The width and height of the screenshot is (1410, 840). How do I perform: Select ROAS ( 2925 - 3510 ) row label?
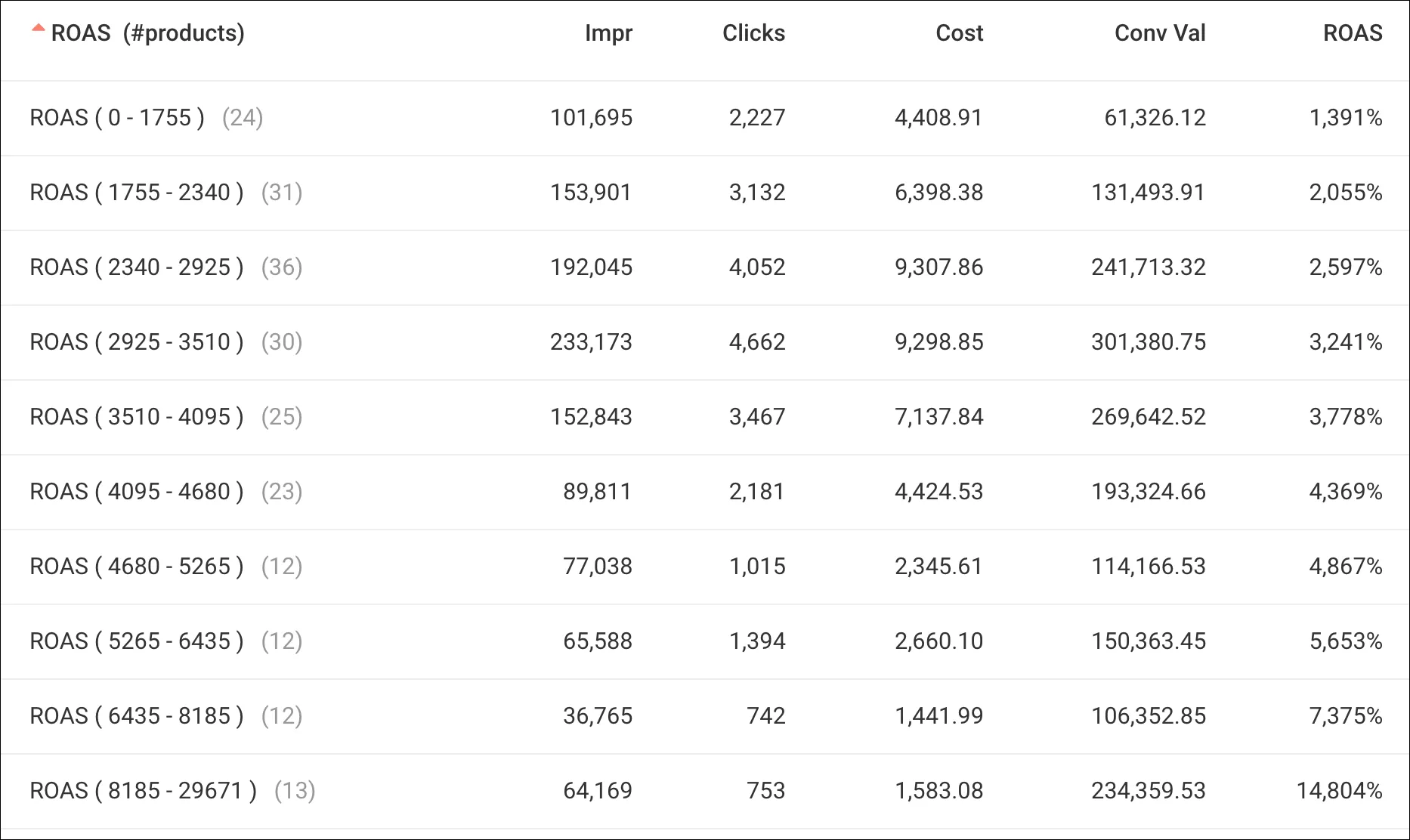137,342
